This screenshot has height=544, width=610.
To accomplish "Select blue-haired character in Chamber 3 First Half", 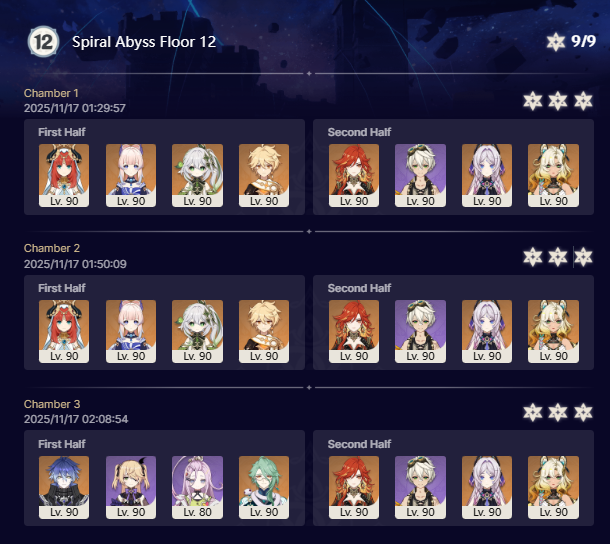I will click(64, 487).
